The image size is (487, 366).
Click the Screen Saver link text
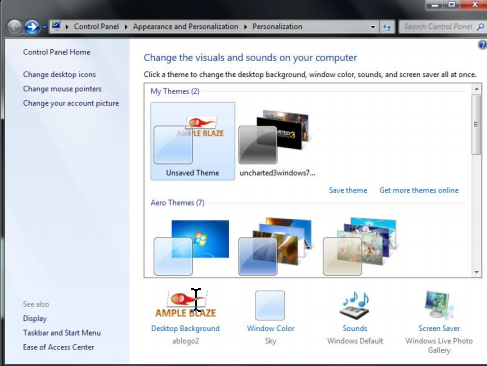click(439, 328)
